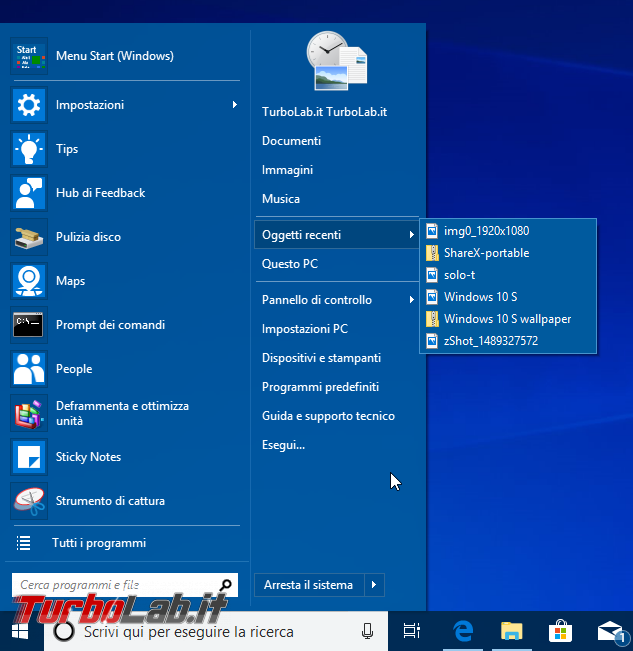Launch the Sticky Notes icon

coord(29,457)
